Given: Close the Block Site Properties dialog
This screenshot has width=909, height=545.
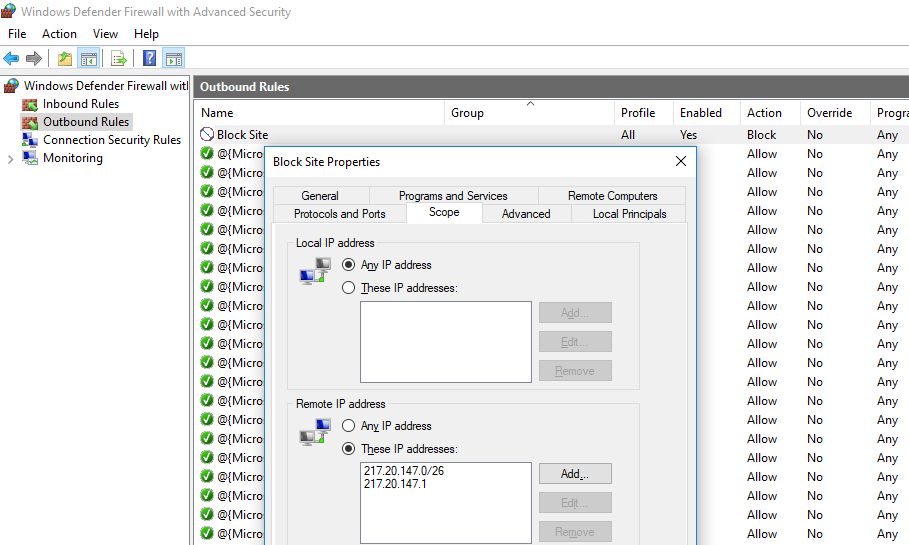Looking at the screenshot, I should tap(681, 161).
